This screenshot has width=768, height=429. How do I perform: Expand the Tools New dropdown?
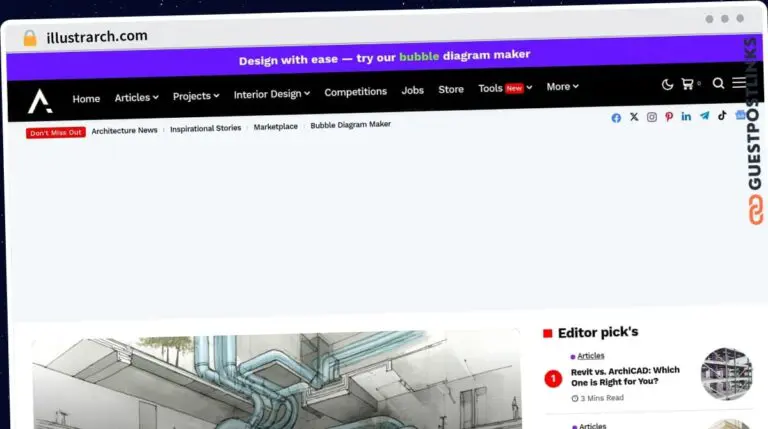(x=505, y=88)
